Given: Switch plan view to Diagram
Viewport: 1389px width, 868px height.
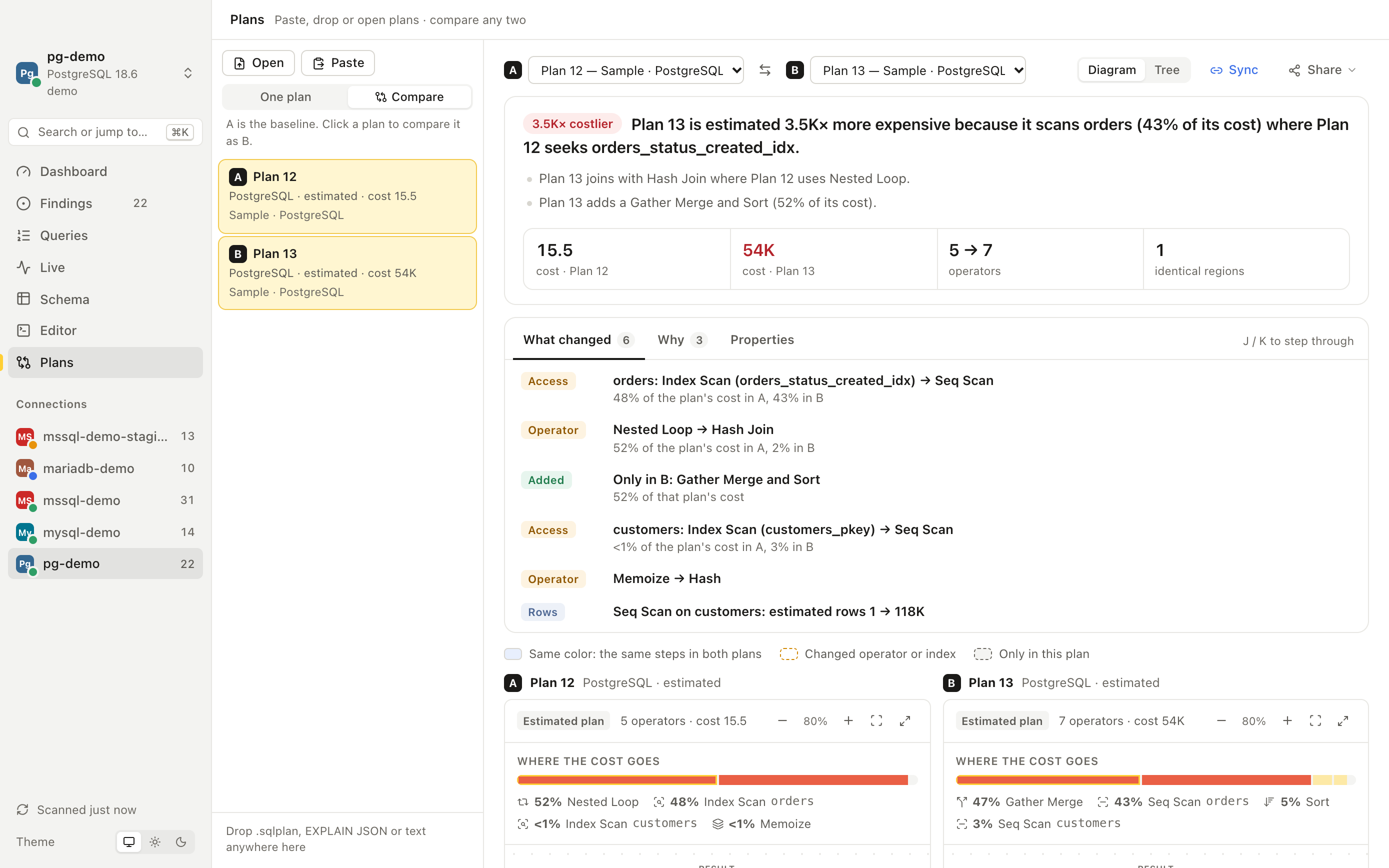Looking at the screenshot, I should pos(1112,70).
